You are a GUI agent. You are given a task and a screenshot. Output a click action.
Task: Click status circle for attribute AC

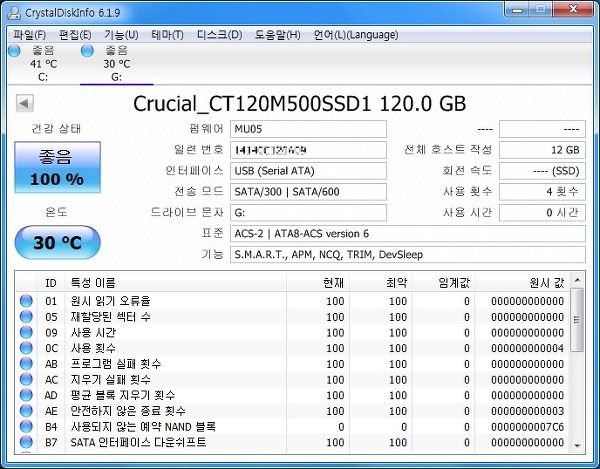tap(26, 379)
